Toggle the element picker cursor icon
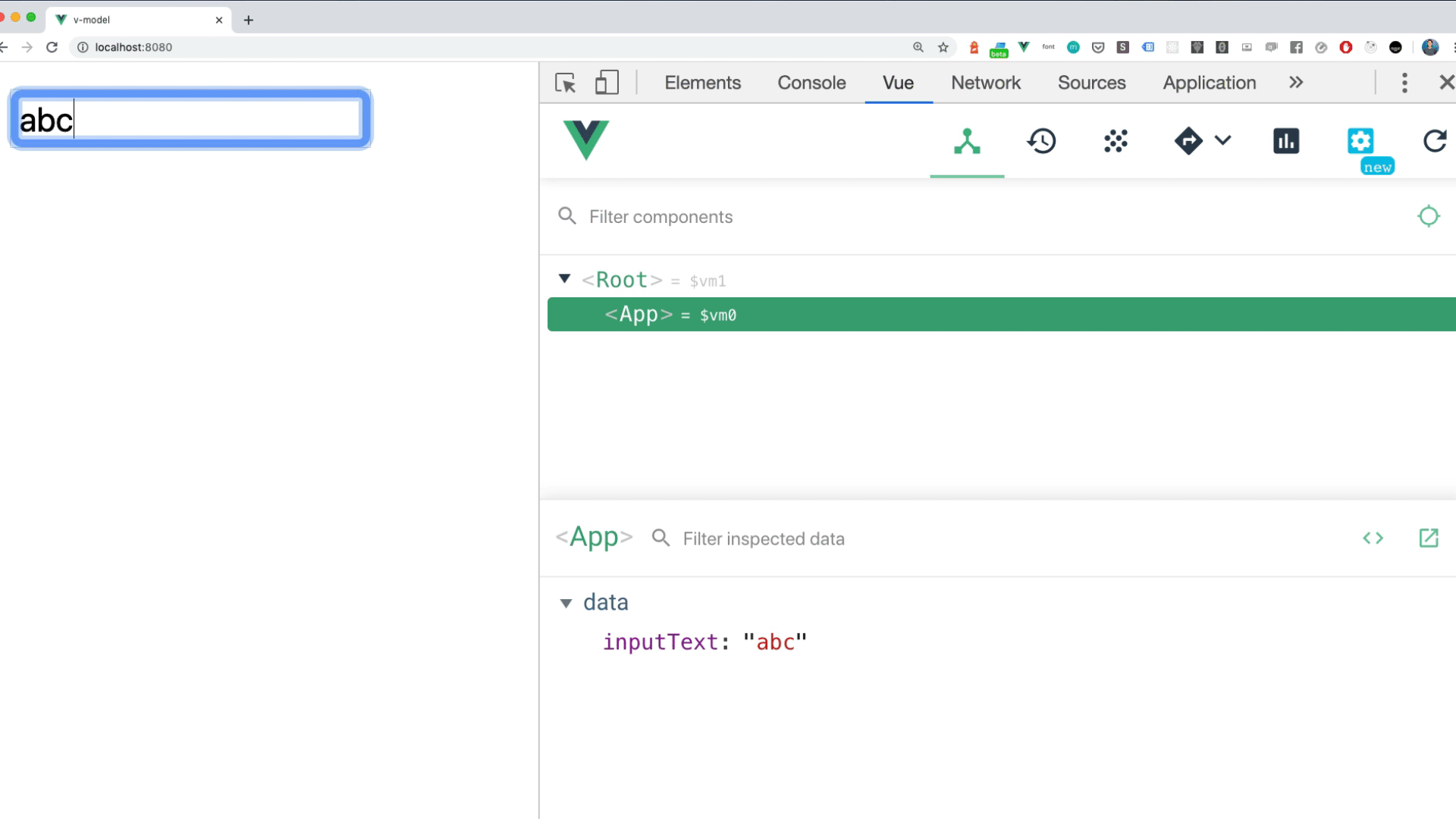The height and width of the screenshot is (819, 1456). pos(566,83)
